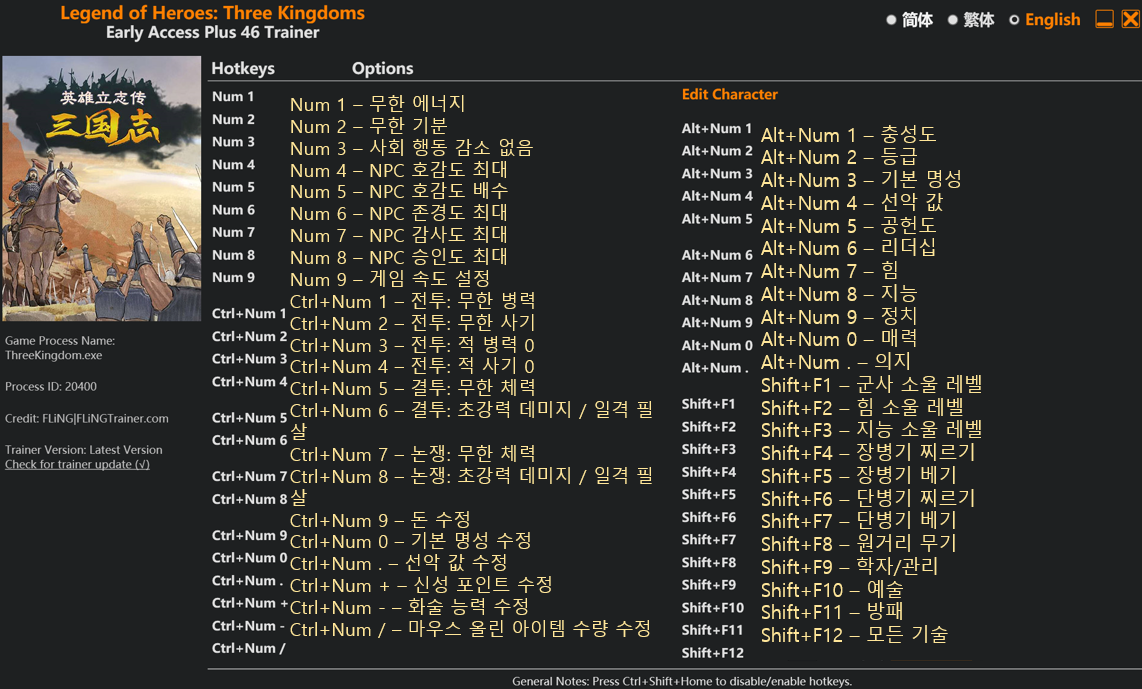Click option Ctrl+Num . – 선악 값 수정
Image resolution: width=1142 pixels, height=689 pixels.
(x=398, y=564)
